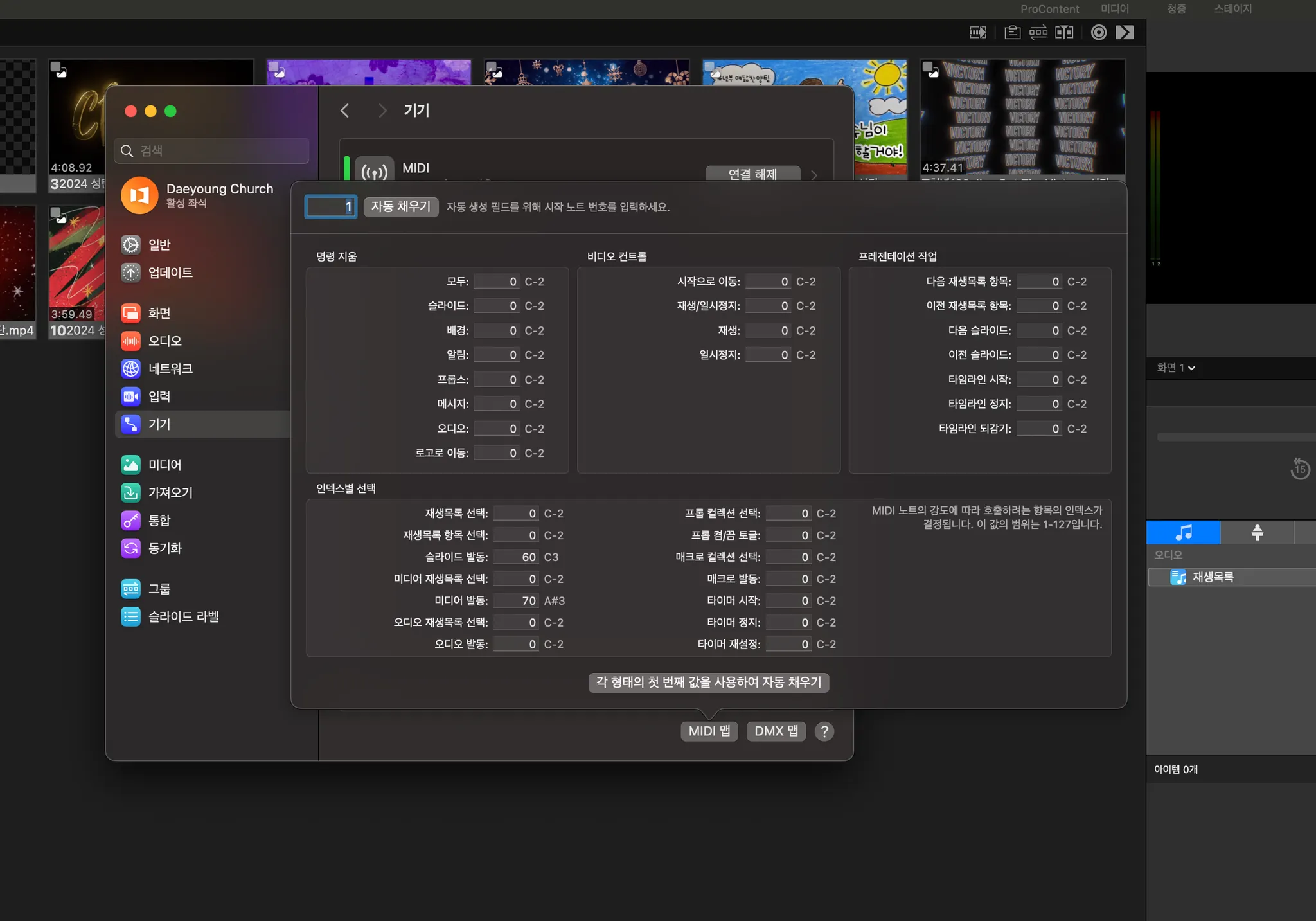Viewport: 1316px width, 921px height.
Task: Click the 슬라이드 발동 note field showing 60
Action: click(516, 557)
